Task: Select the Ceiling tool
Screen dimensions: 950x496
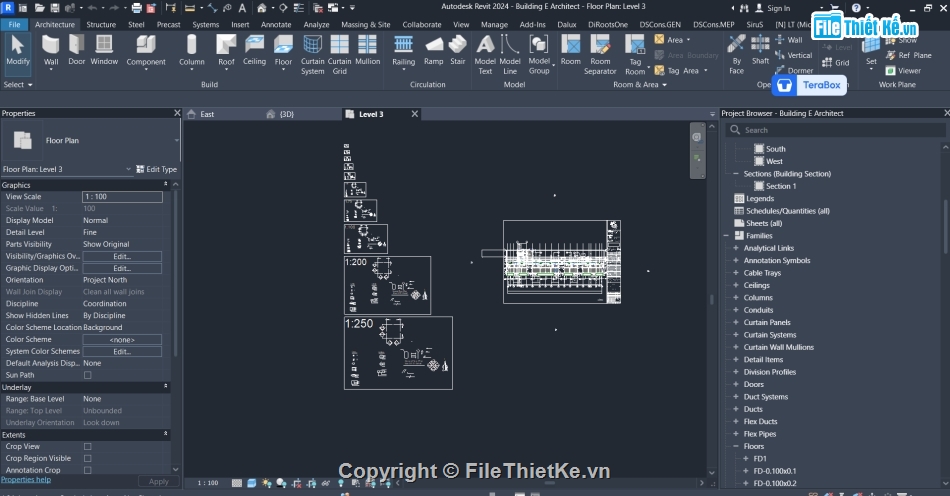Action: tap(254, 50)
